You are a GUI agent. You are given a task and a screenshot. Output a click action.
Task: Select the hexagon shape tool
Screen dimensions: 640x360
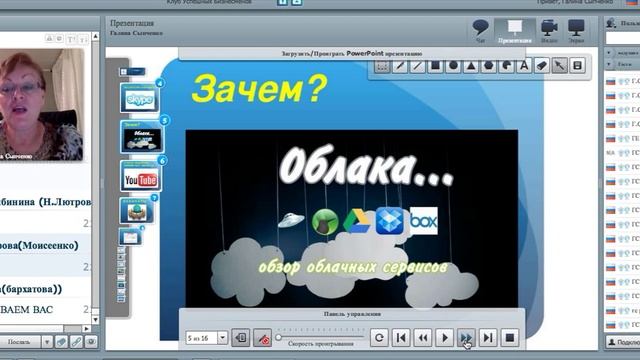click(489, 66)
